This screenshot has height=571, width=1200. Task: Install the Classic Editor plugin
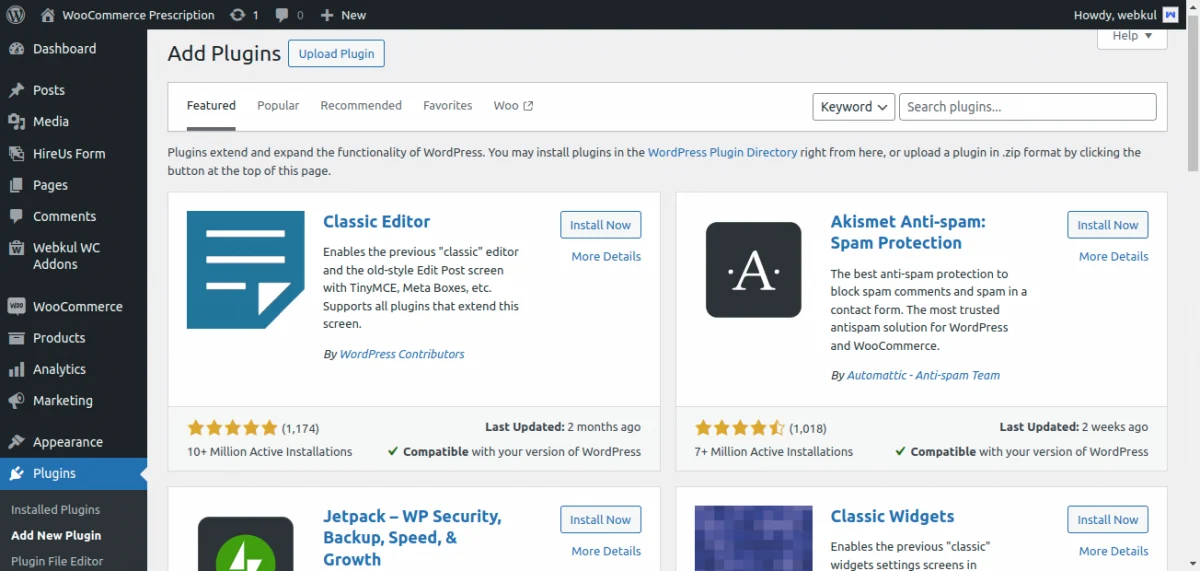tap(600, 225)
